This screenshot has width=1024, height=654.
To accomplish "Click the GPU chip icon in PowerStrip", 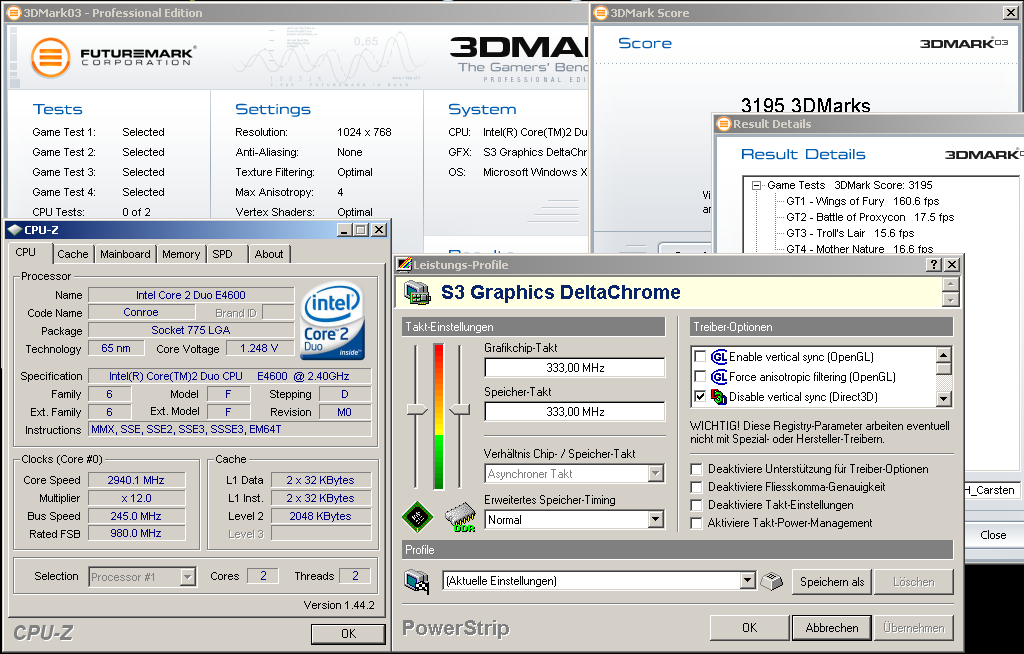I will [417, 517].
